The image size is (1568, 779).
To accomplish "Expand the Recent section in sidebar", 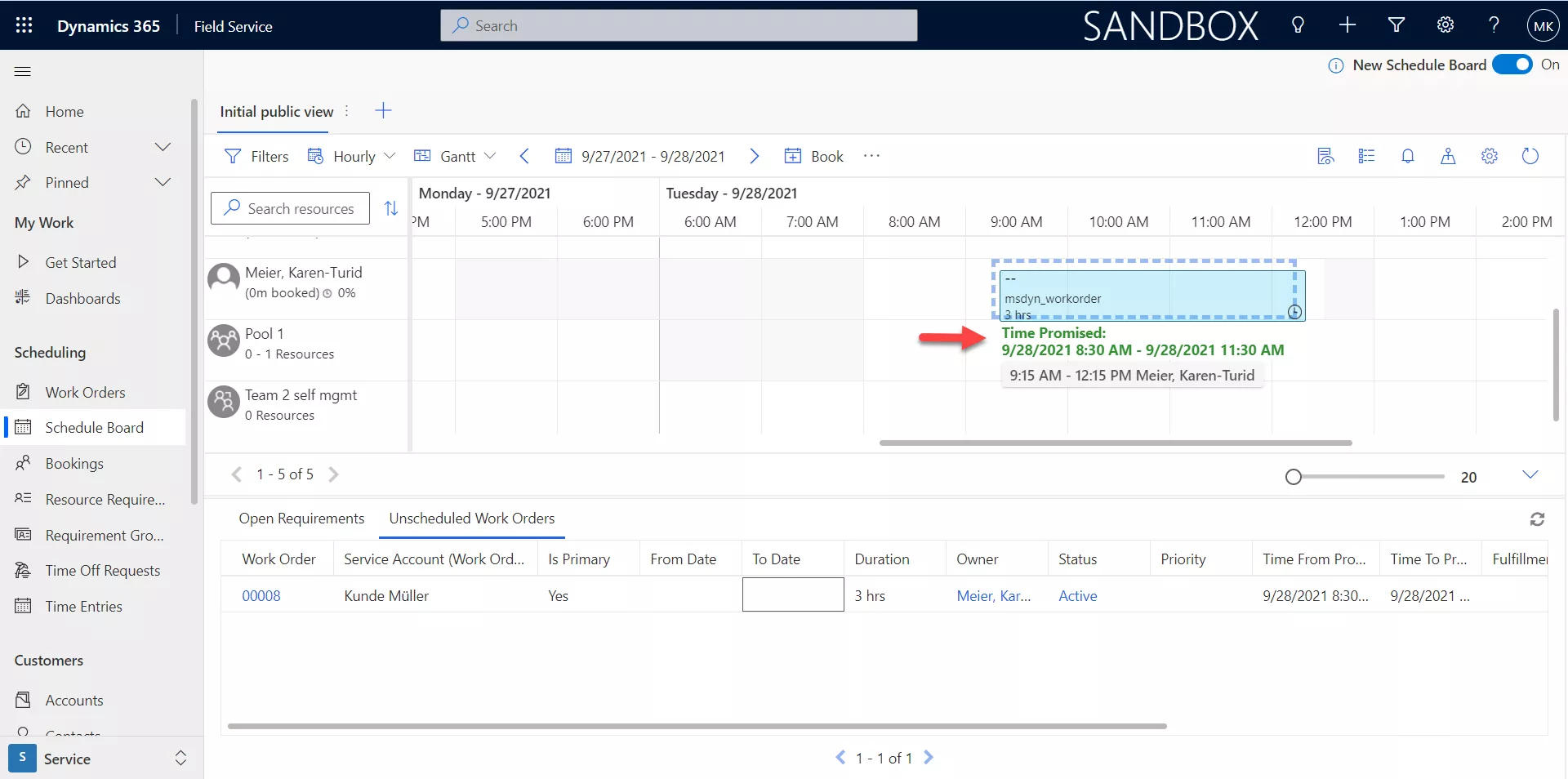I will 163,147.
